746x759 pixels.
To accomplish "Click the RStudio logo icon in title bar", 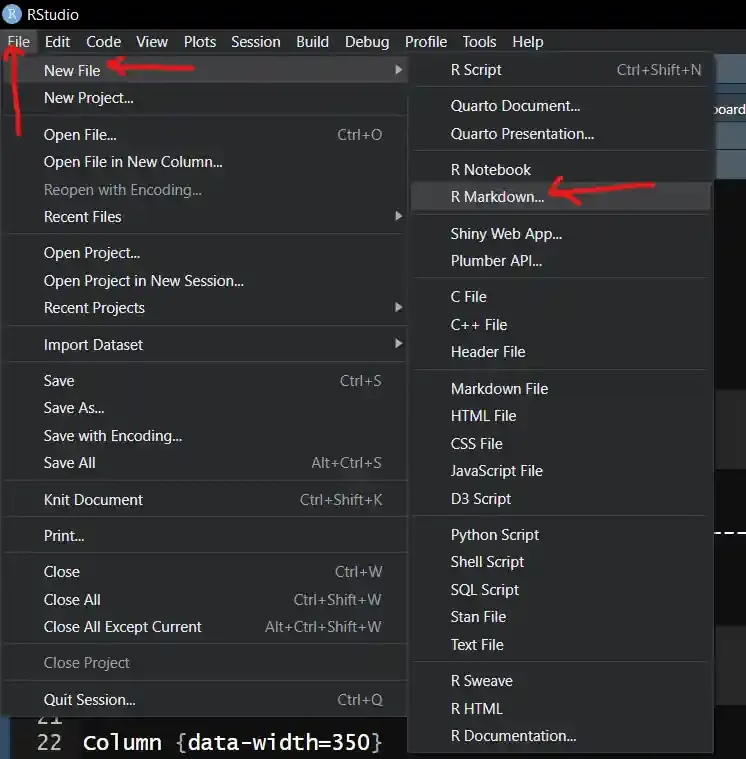I will pyautogui.click(x=12, y=14).
